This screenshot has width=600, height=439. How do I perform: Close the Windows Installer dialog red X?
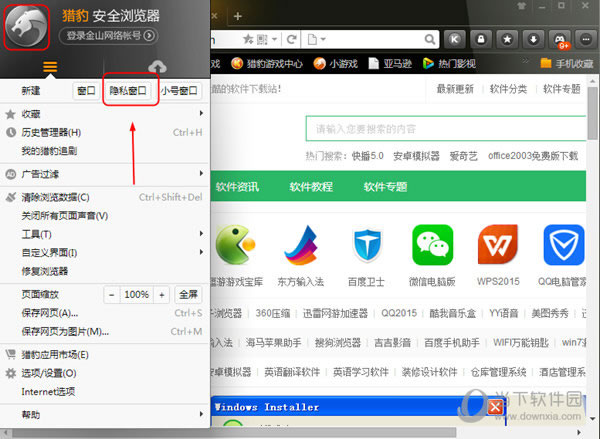[496, 407]
